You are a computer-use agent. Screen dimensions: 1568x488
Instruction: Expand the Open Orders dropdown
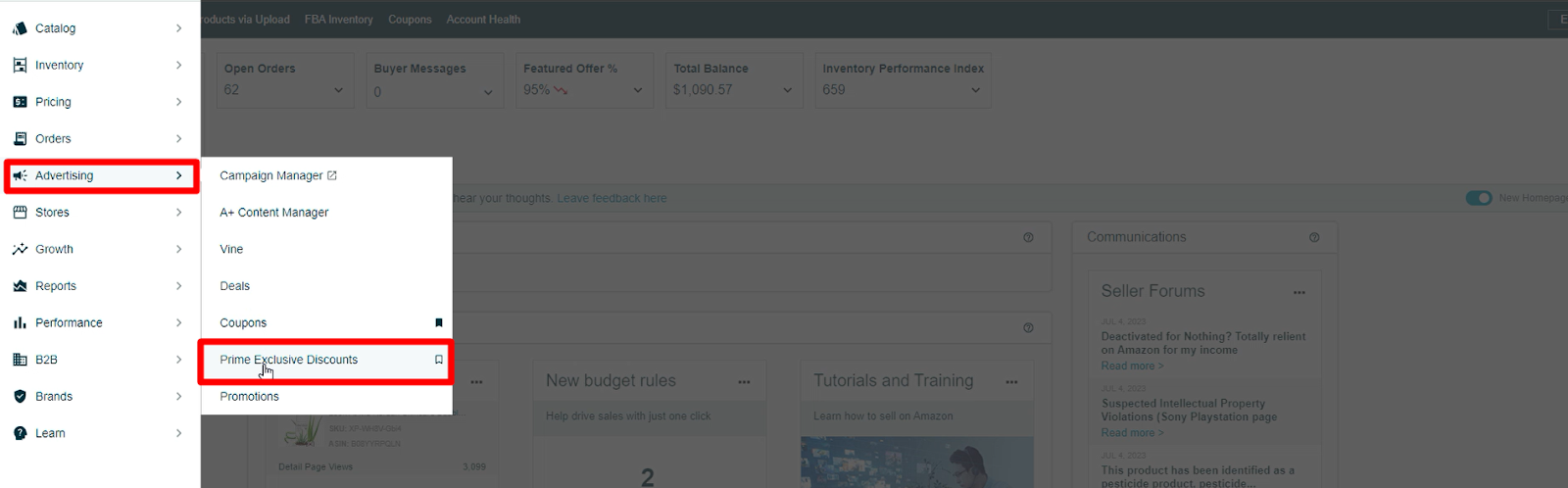tap(339, 90)
